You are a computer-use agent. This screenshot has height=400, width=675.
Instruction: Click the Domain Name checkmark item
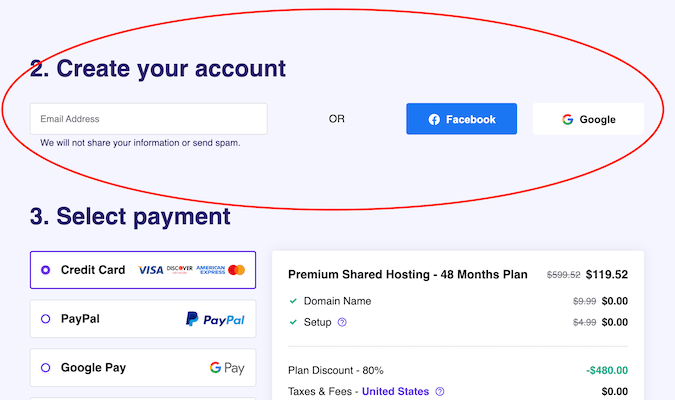coord(330,301)
